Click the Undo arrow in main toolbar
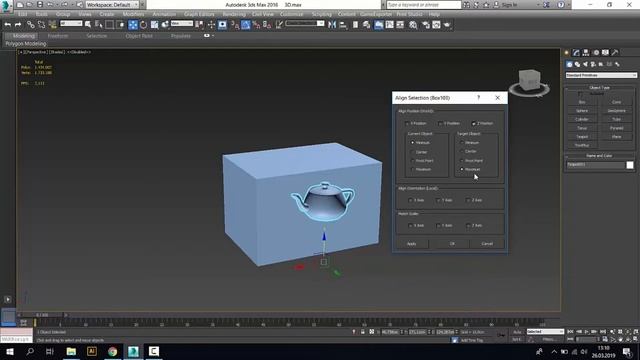Screen dimensions: 640x360 pos(7,25)
